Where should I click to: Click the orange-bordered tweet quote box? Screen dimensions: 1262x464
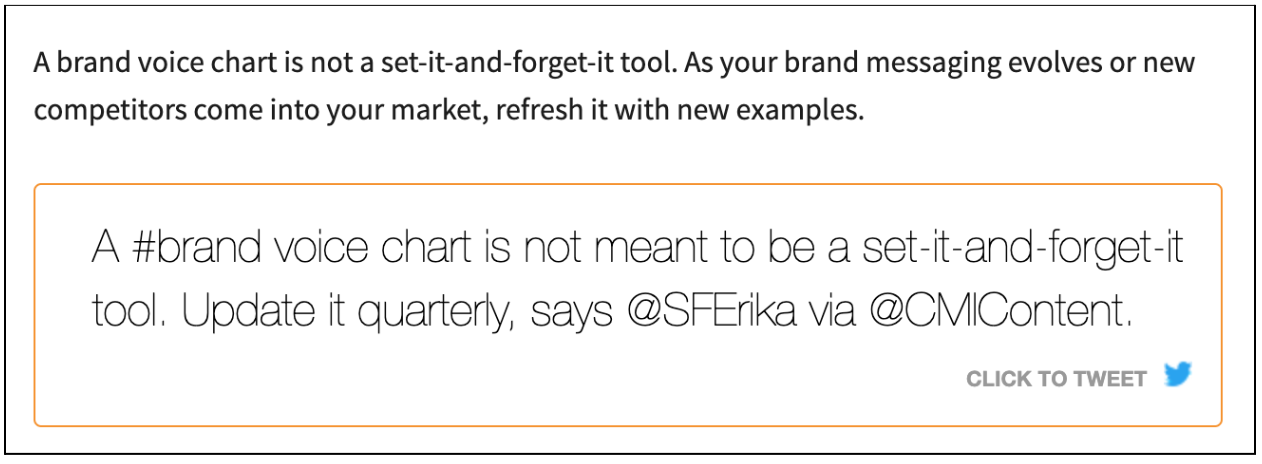(x=628, y=305)
